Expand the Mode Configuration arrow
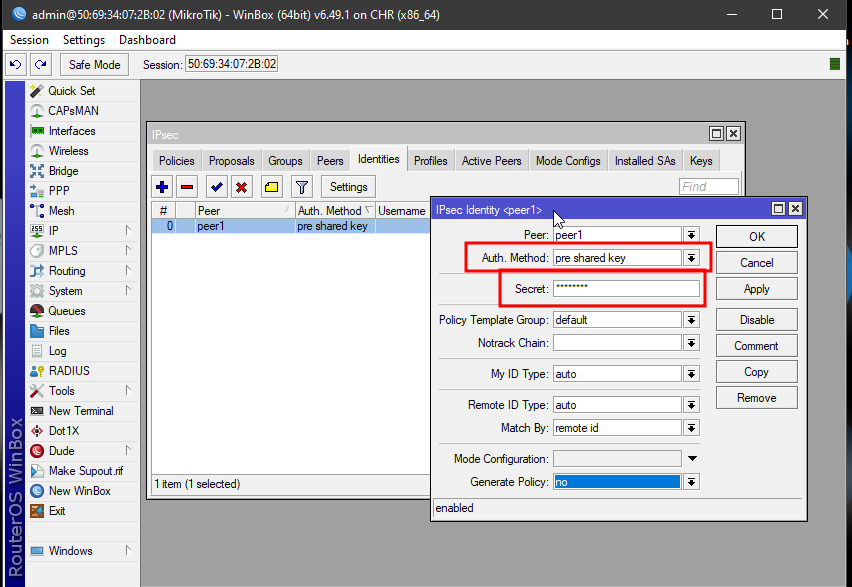Screen dimensions: 852x587 (x=691, y=459)
